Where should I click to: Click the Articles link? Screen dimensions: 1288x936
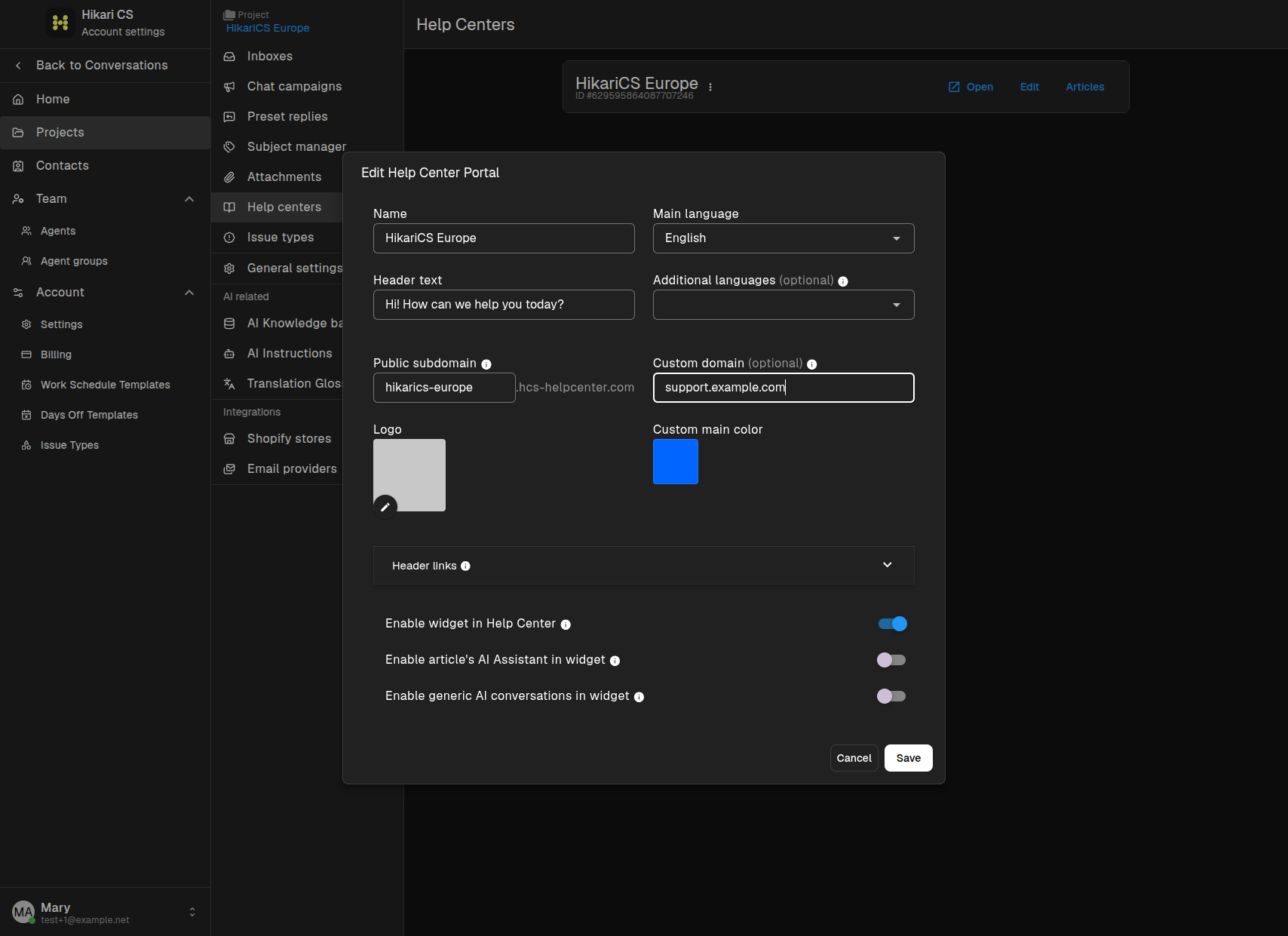click(1085, 87)
